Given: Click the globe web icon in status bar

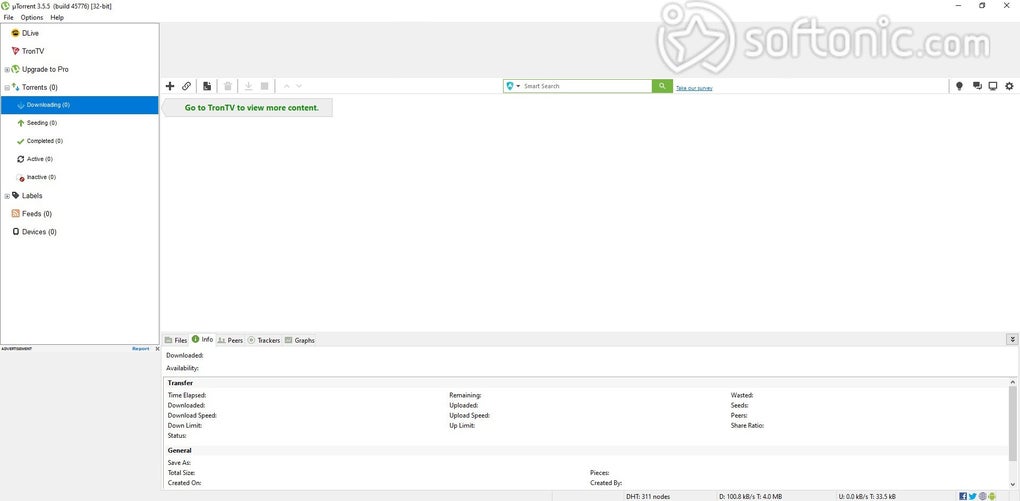Looking at the screenshot, I should tap(982, 496).
